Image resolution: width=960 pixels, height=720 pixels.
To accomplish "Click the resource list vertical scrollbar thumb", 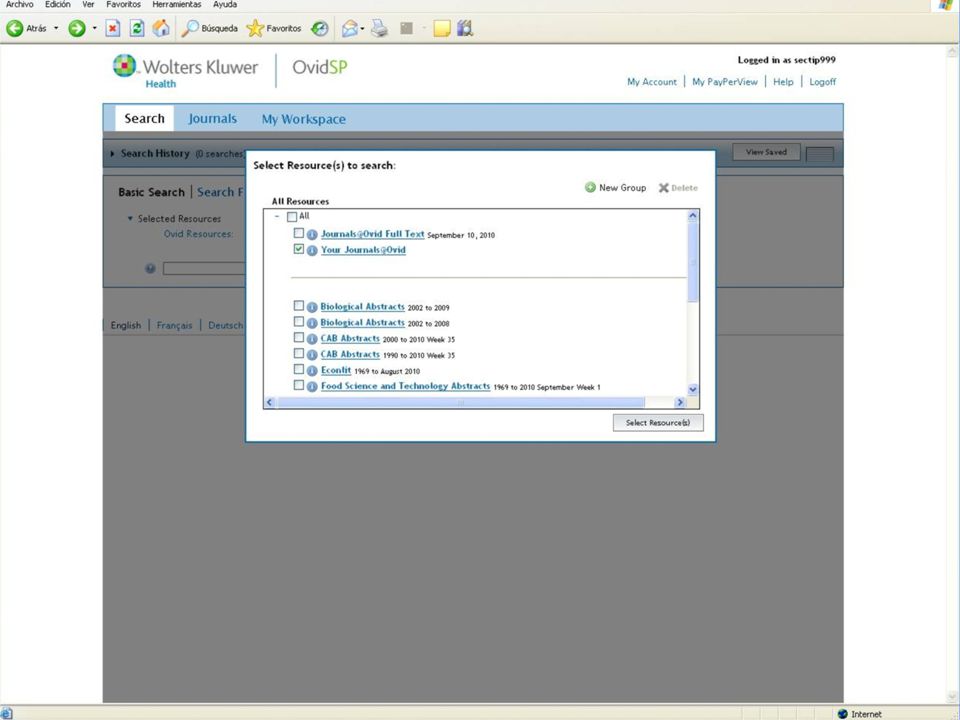I will pyautogui.click(x=693, y=262).
